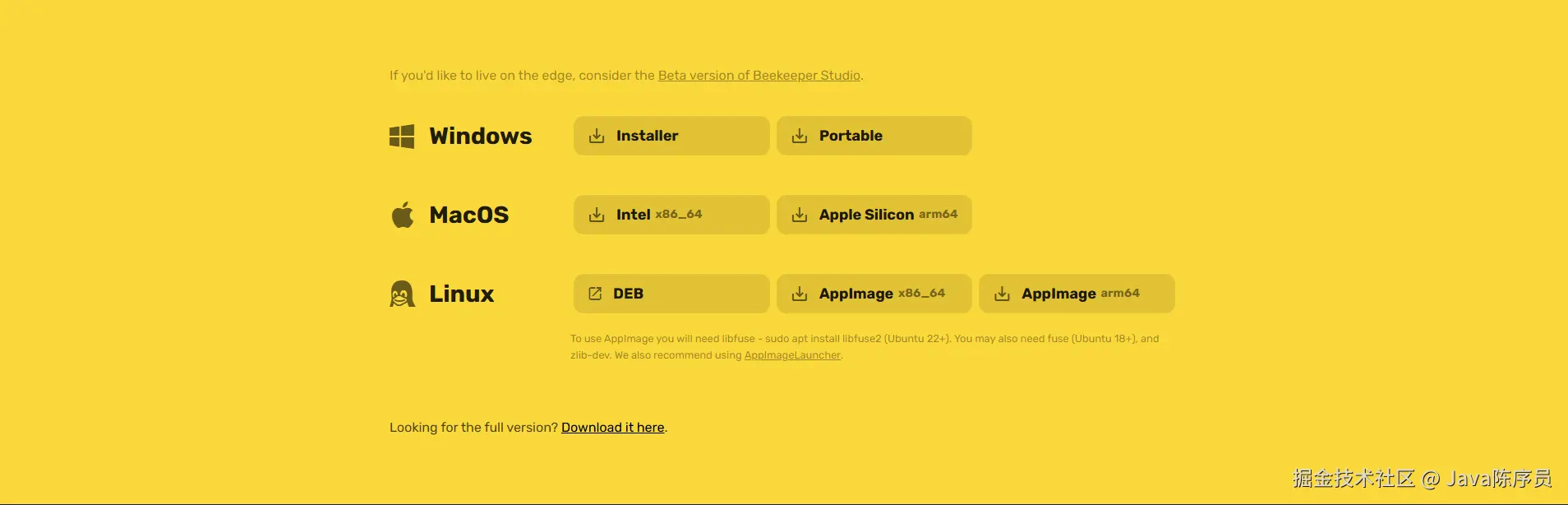Open the Beta version of Beekeeper Studio link
Viewport: 1568px width, 505px height.
[x=759, y=76]
